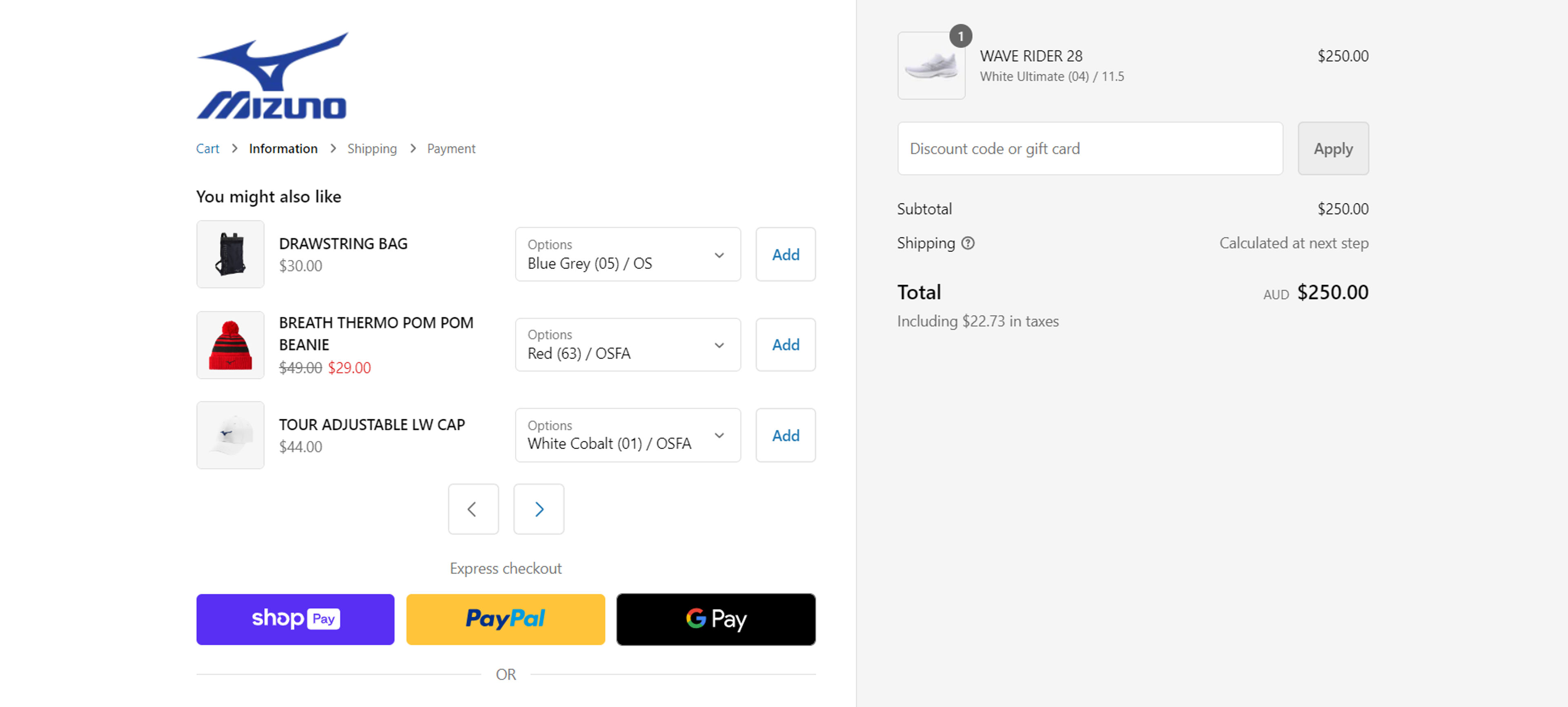The image size is (1568, 707).
Task: Add Drawstring Bag to order
Action: [x=785, y=254]
